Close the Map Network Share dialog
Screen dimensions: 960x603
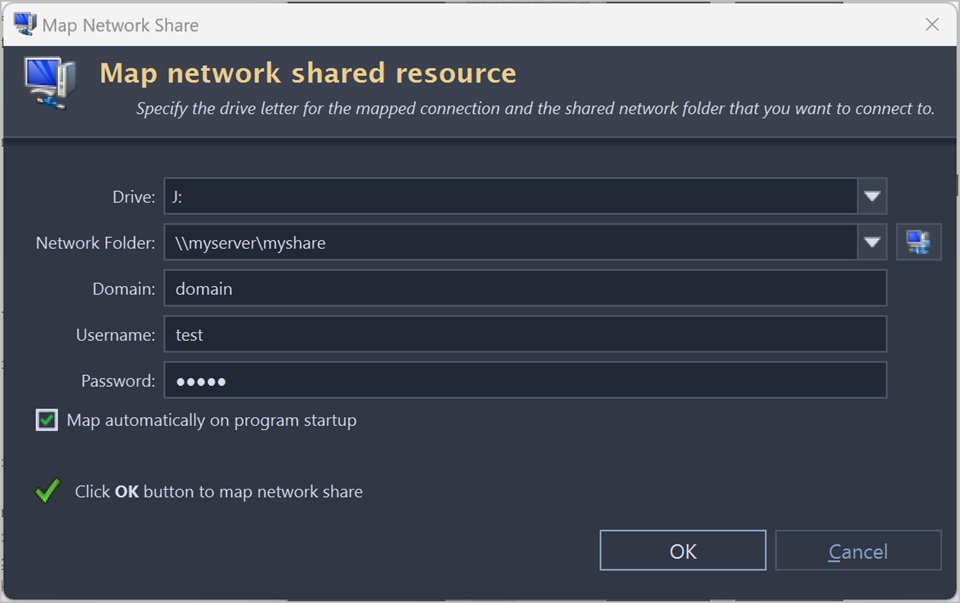[x=932, y=25]
